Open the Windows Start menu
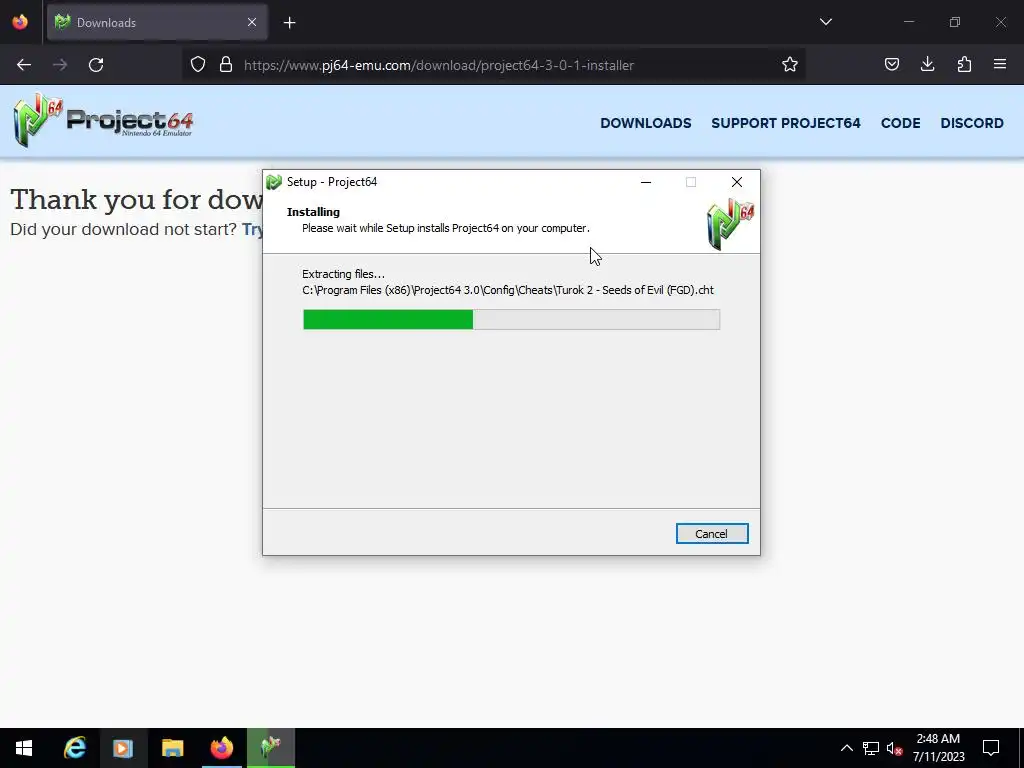Screen dimensions: 1024x768 pyautogui.click(x=24, y=748)
